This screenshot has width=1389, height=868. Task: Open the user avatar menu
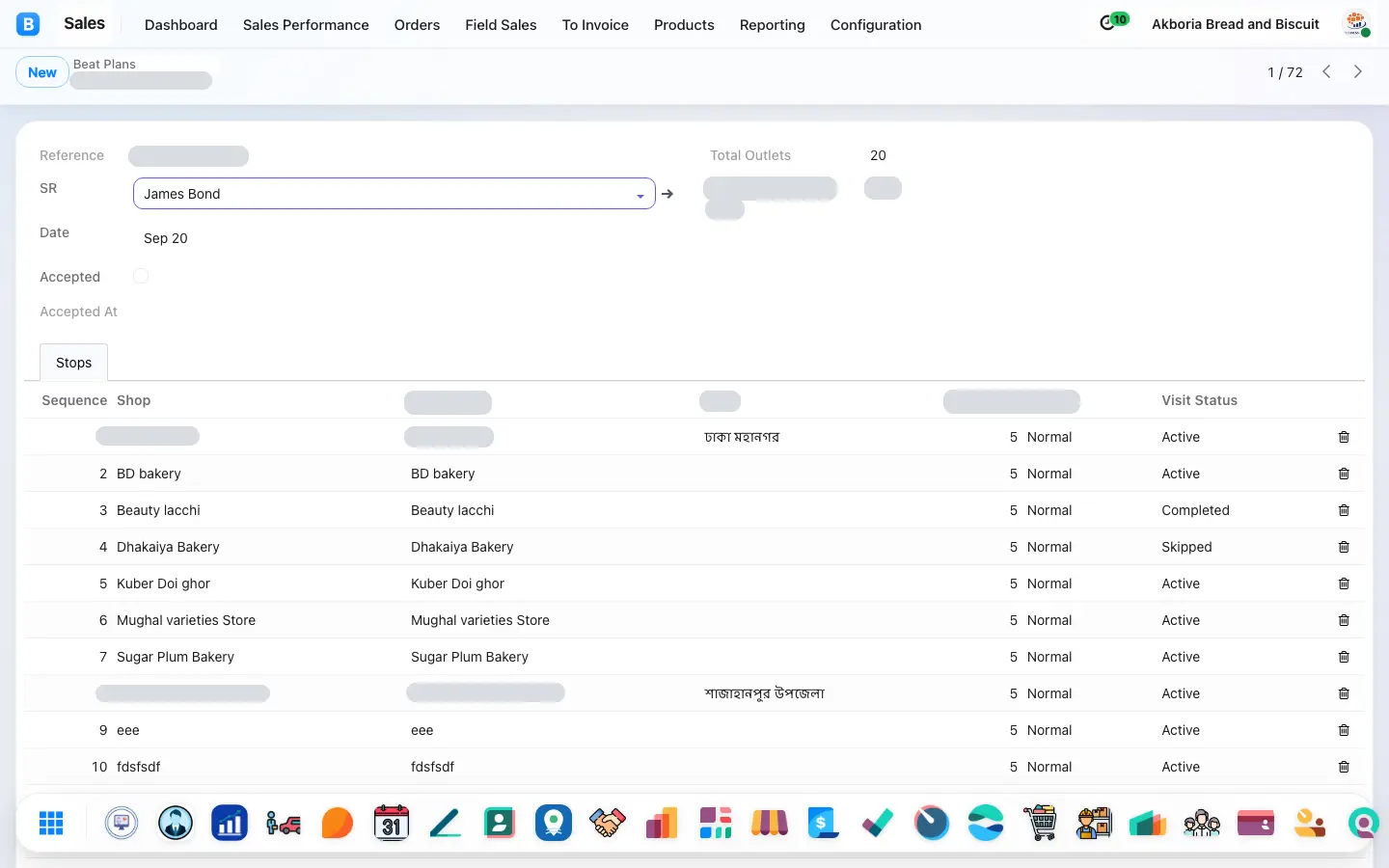(1356, 24)
